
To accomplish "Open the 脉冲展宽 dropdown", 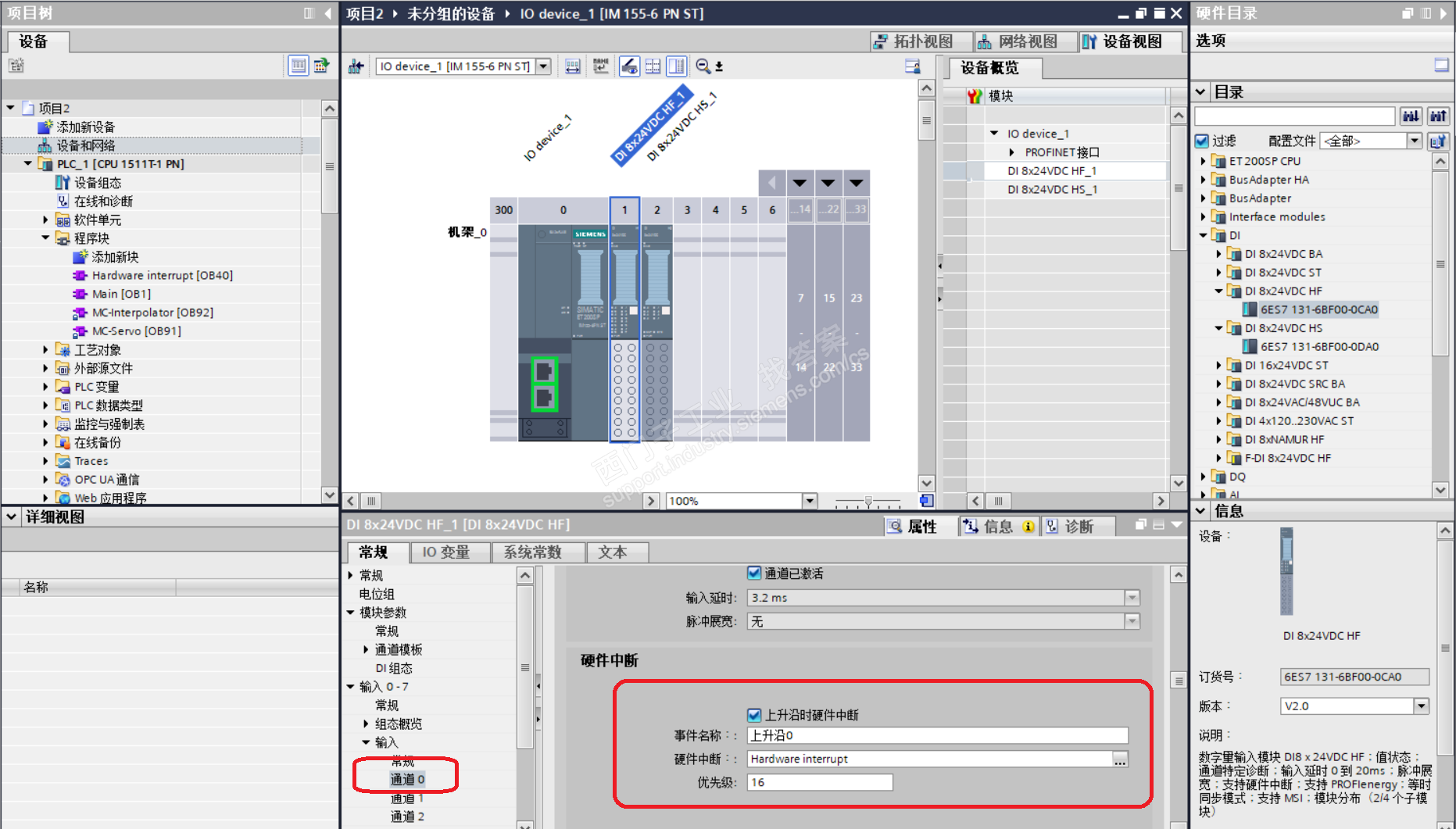I will coord(1132,621).
